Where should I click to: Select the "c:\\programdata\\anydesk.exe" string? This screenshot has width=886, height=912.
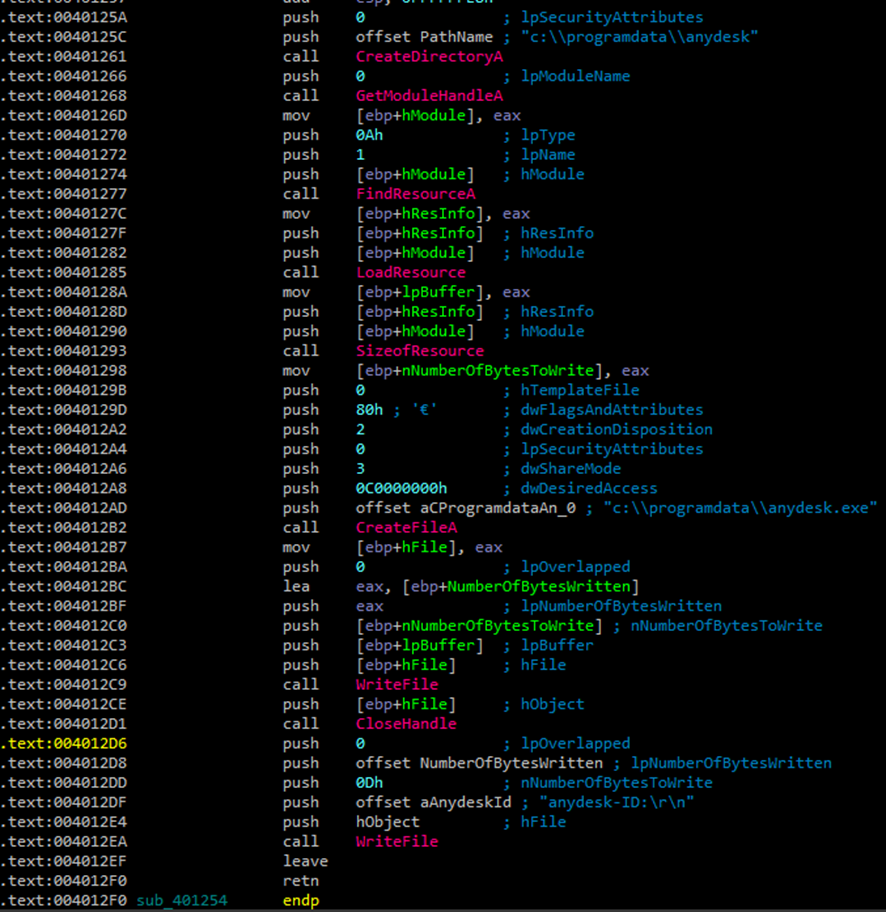coord(740,508)
